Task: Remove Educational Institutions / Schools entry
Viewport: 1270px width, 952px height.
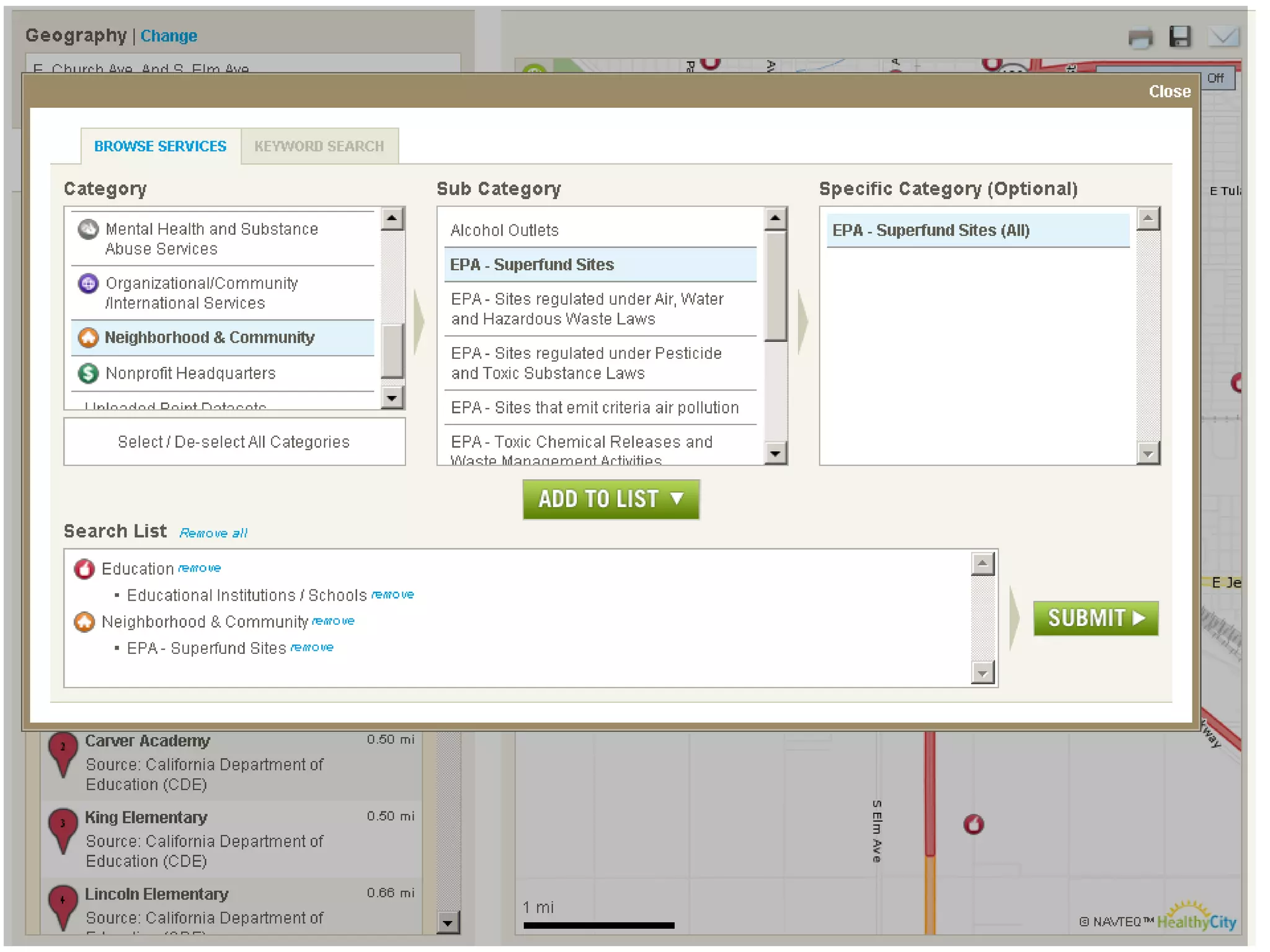Action: coord(393,594)
